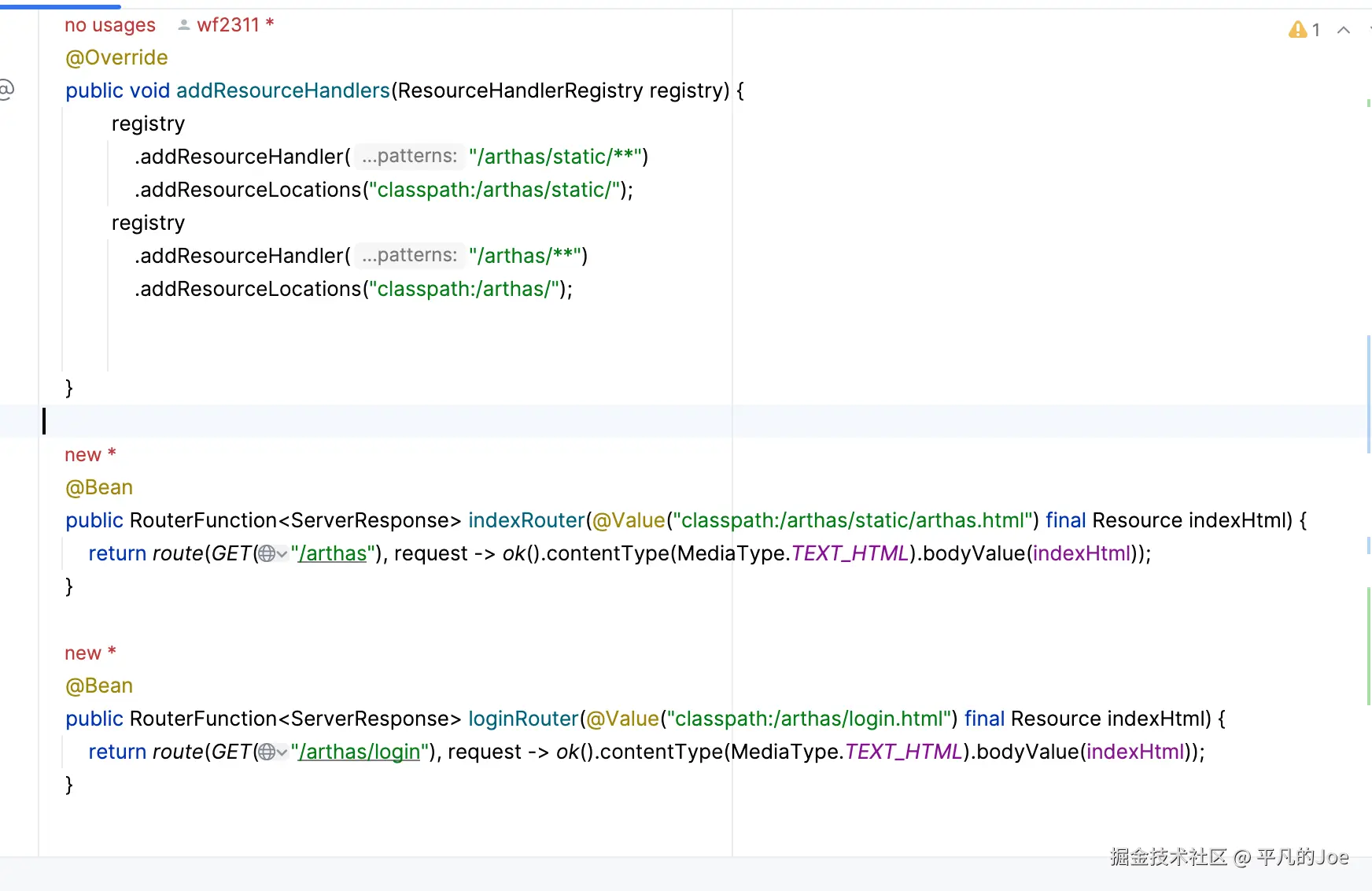
Task: Click the return keyword in indexRouter body
Action: 117,553
